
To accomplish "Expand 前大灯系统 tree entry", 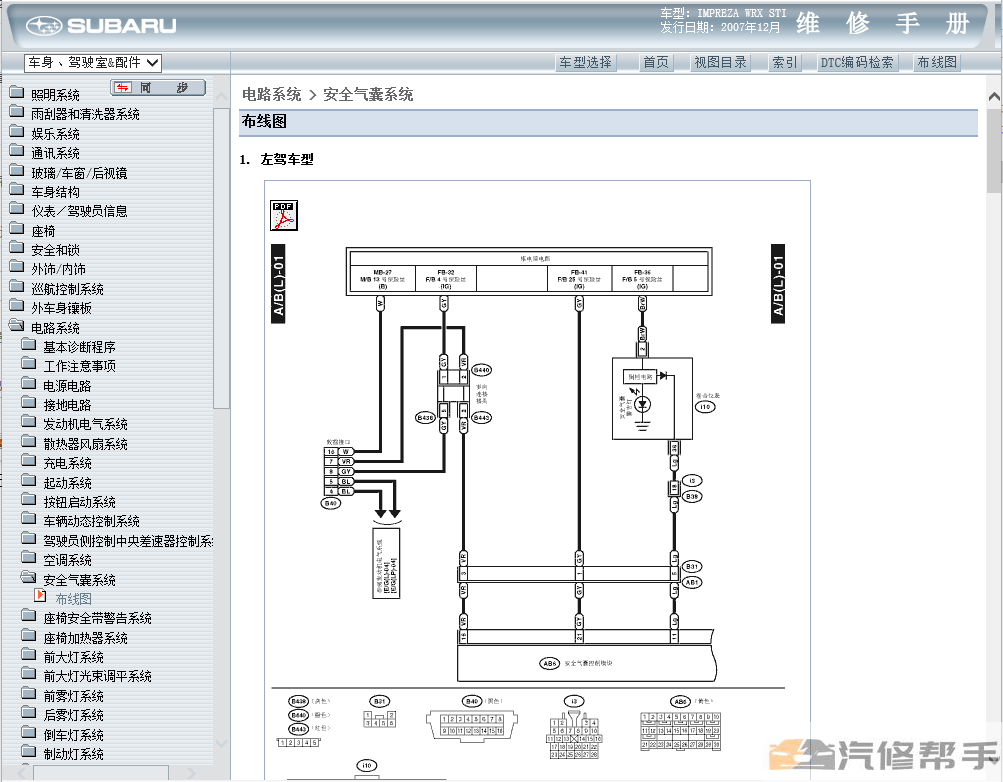I will 73,657.
